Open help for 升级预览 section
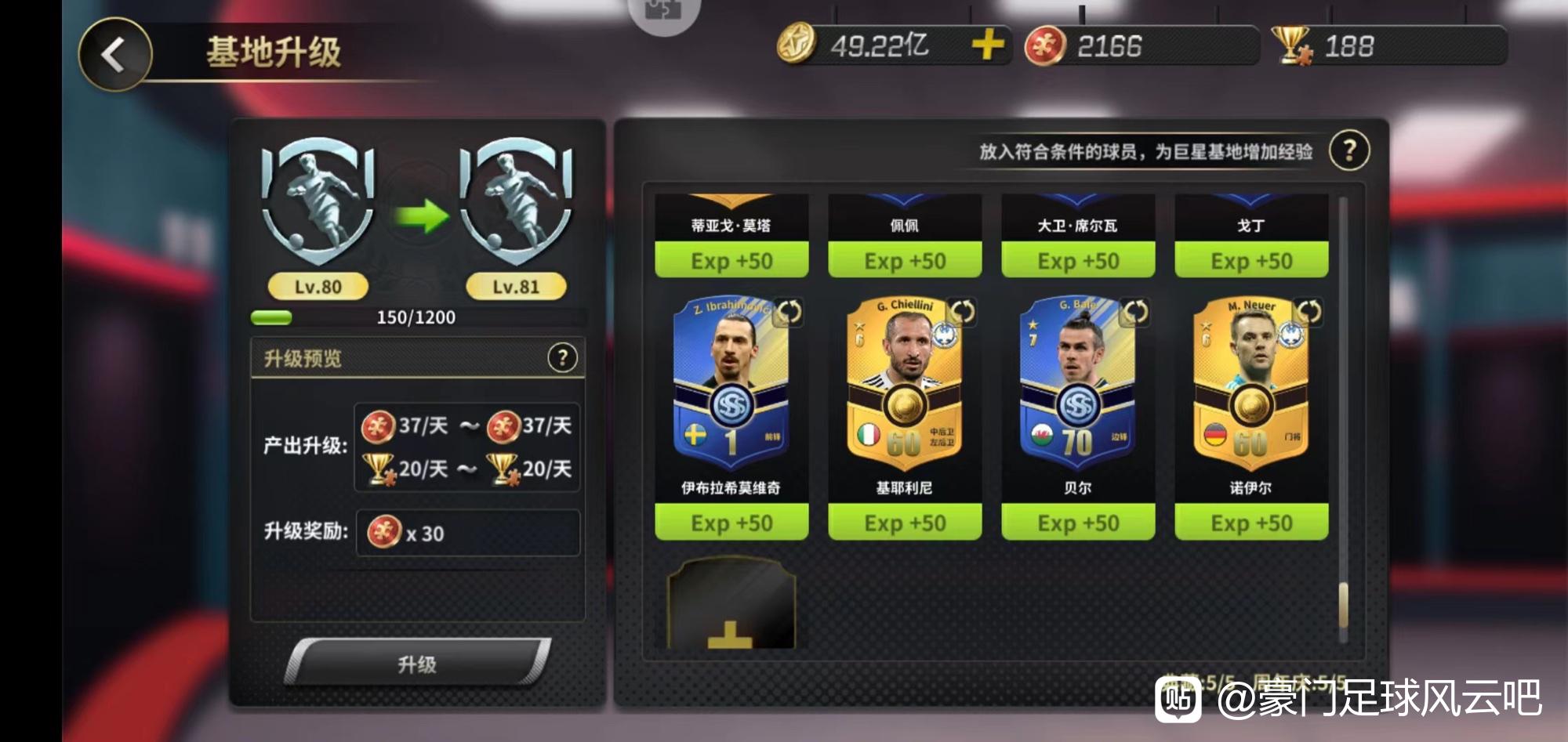 pos(562,358)
